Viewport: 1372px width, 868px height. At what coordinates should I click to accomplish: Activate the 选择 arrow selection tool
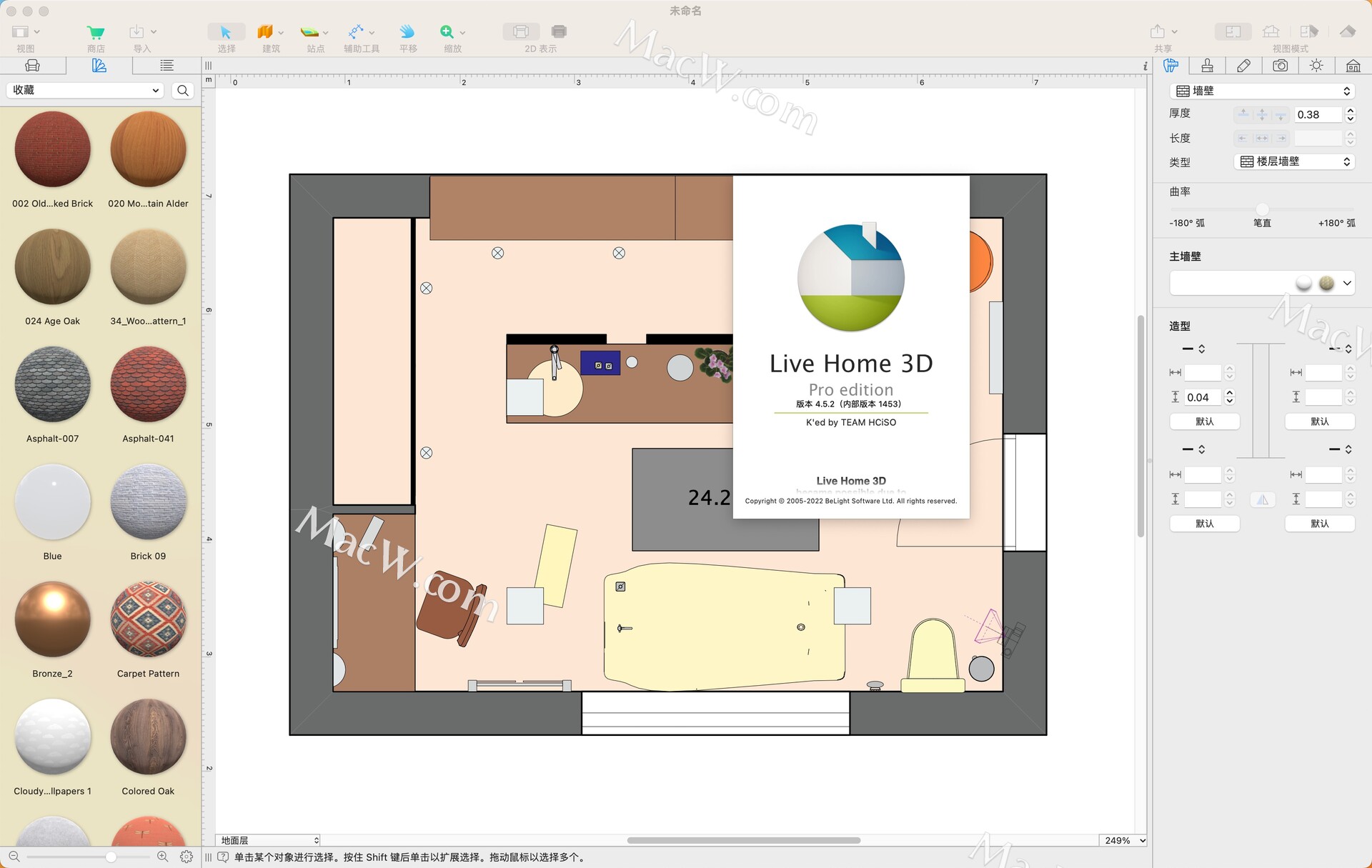pos(226,32)
